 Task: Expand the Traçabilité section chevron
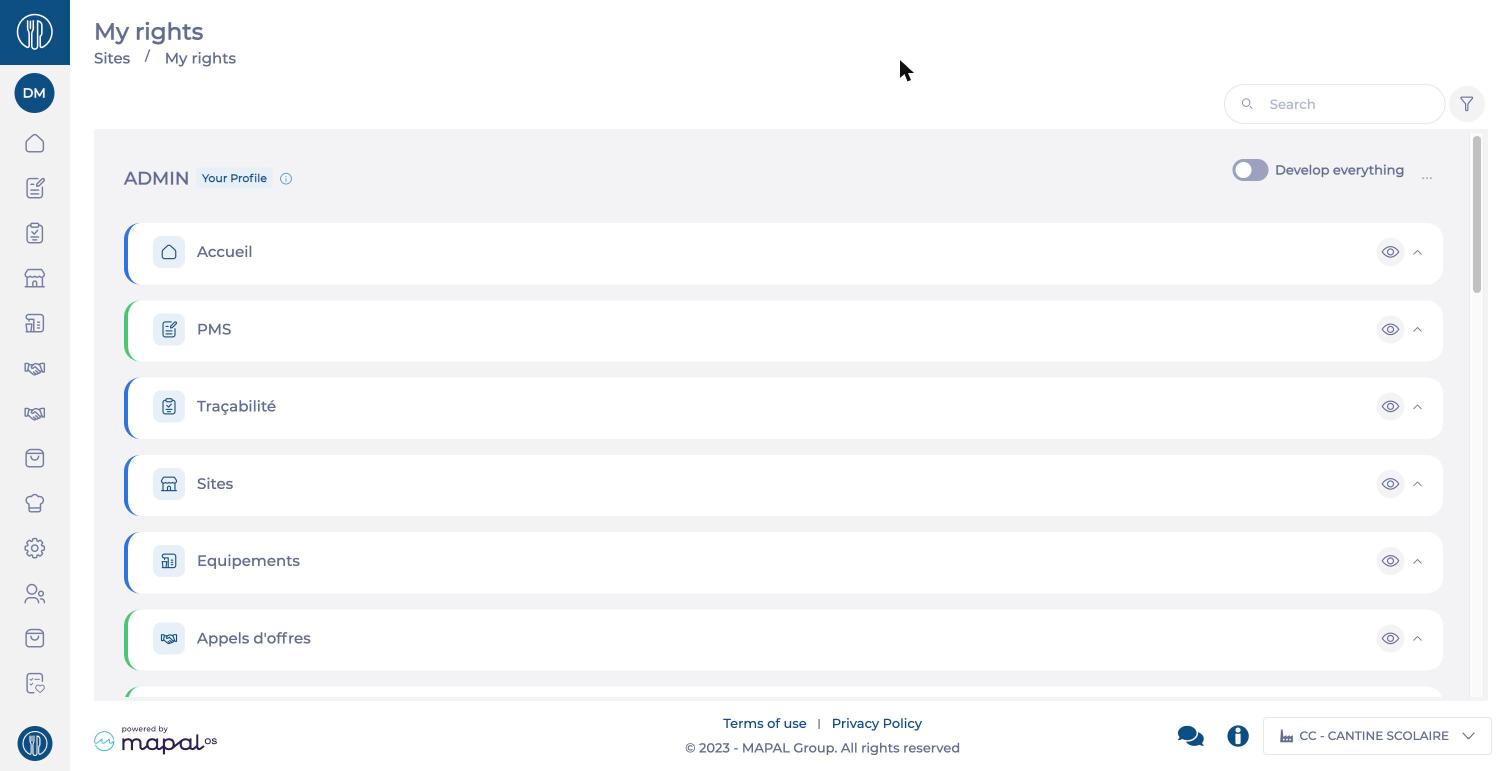[x=1417, y=406]
